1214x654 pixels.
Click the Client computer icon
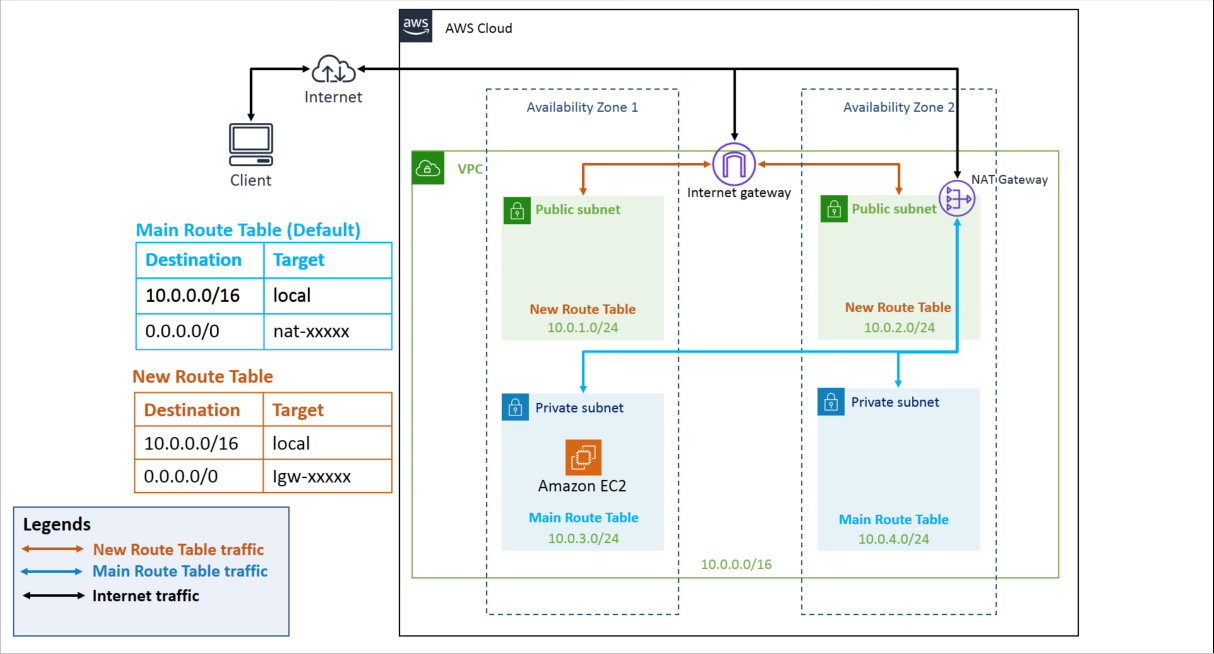[250, 146]
